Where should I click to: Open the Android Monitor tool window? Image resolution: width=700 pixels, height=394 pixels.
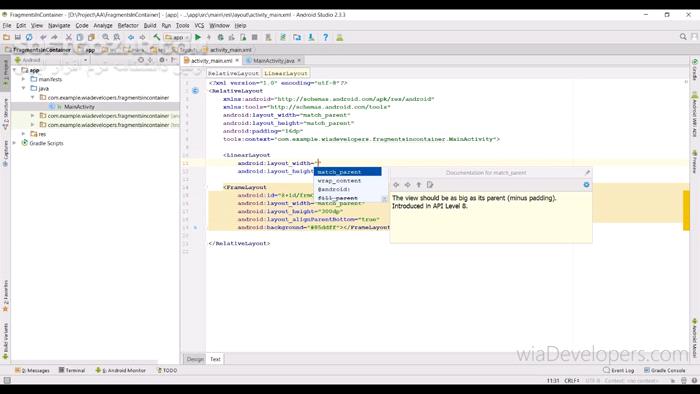coord(121,370)
